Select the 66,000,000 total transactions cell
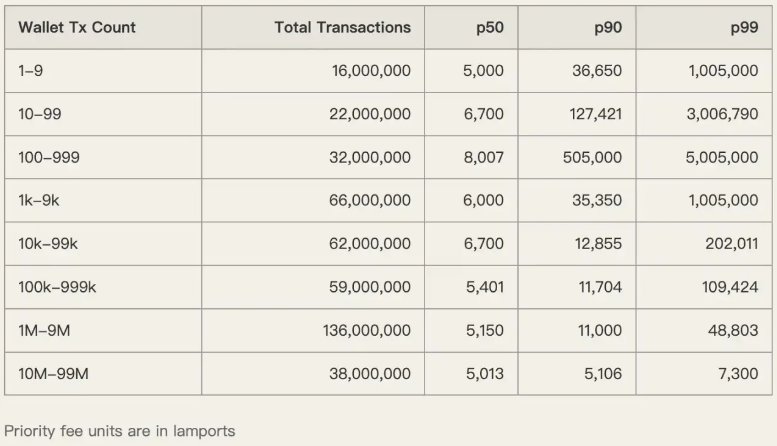Screen dimensions: 777x446 click(369, 200)
